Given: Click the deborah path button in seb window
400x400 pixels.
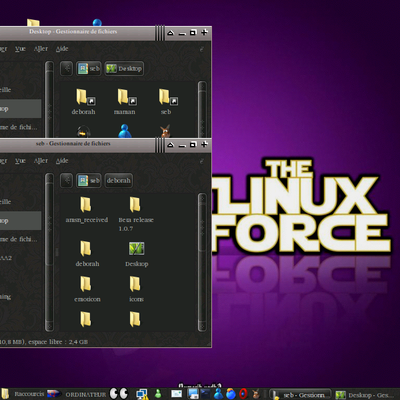Looking at the screenshot, I should tap(119, 181).
